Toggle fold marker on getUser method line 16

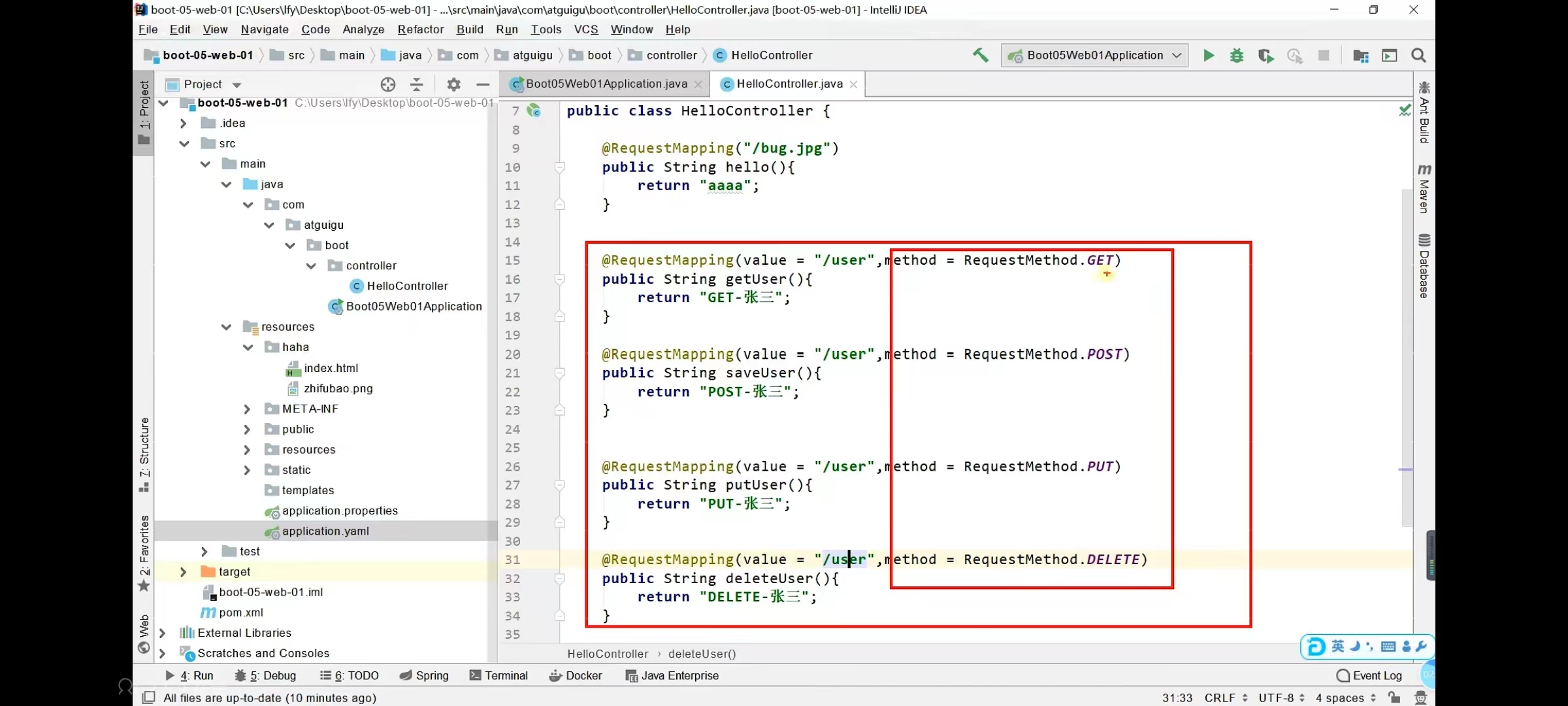tap(560, 279)
